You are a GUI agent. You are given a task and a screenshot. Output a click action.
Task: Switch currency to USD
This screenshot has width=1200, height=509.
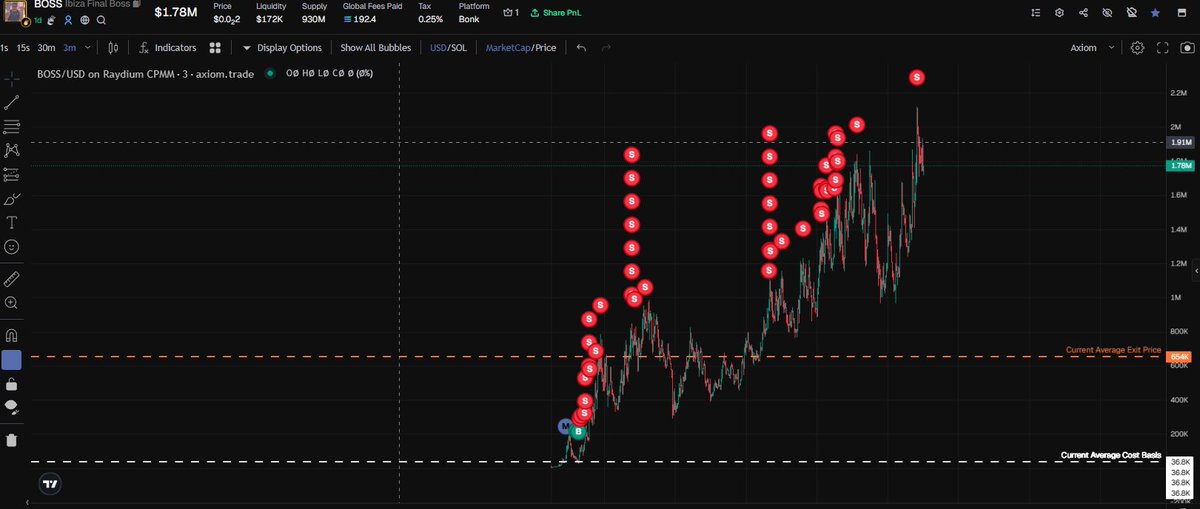coord(438,47)
